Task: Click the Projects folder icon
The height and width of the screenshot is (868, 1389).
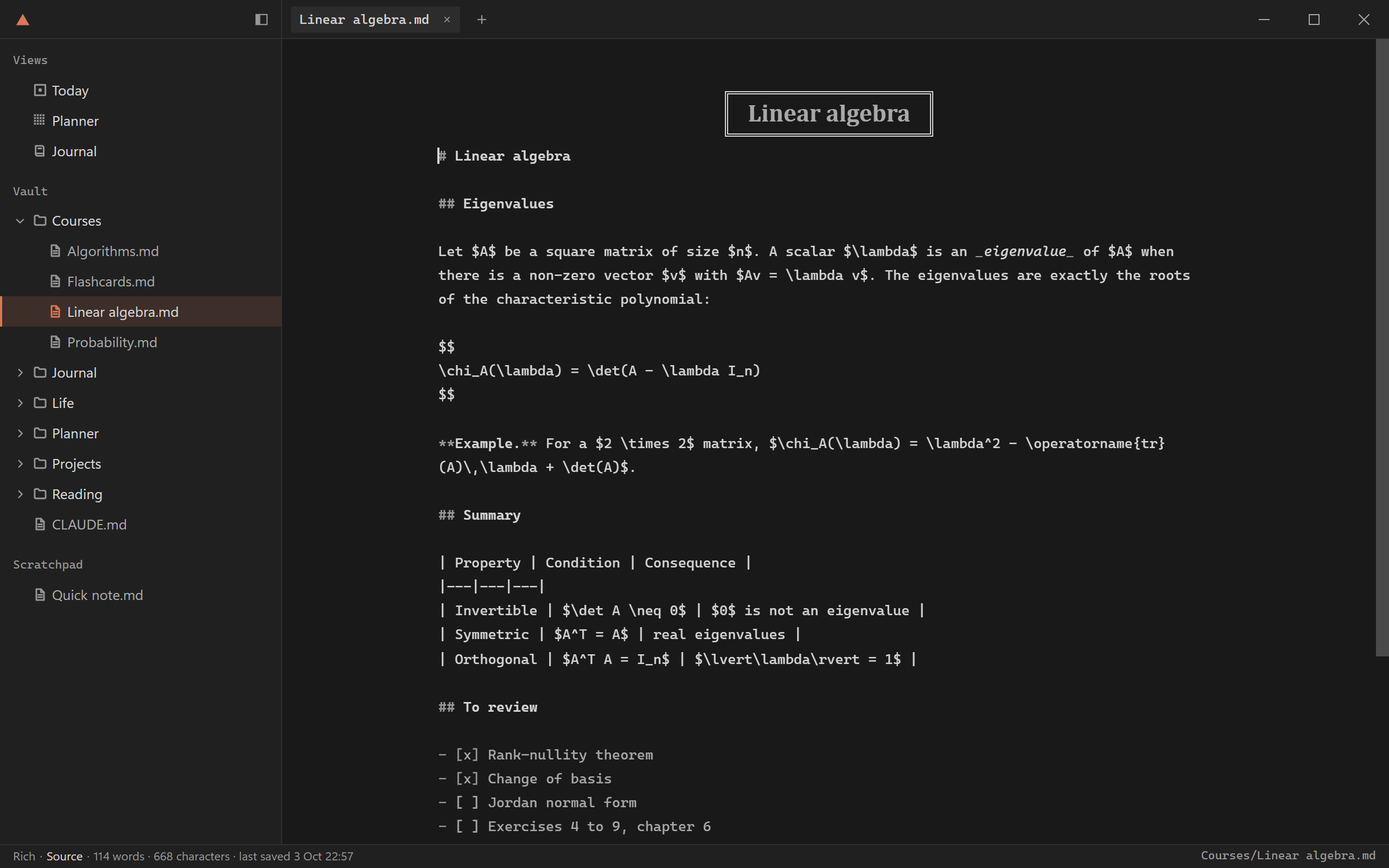Action: (x=40, y=464)
